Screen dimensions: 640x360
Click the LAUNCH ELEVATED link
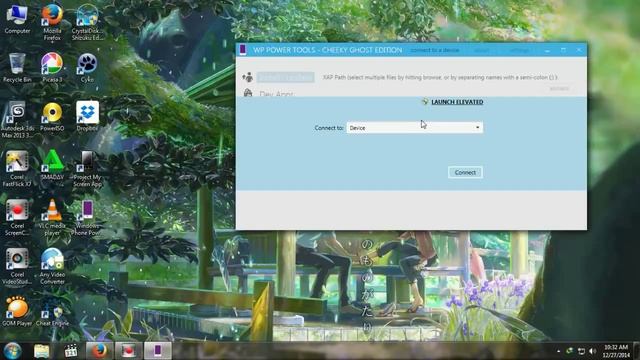click(x=457, y=102)
